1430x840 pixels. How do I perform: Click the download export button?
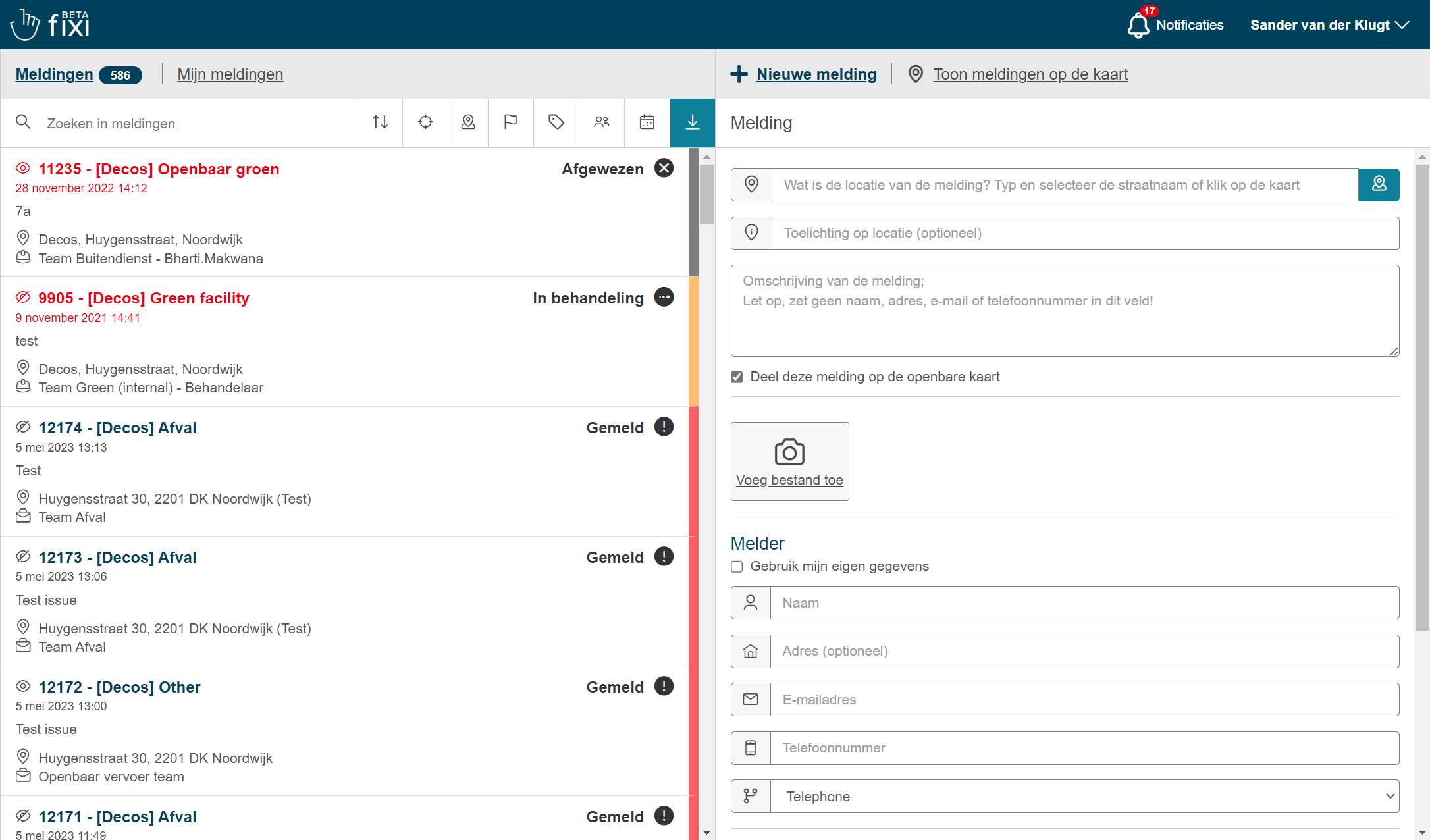point(693,122)
